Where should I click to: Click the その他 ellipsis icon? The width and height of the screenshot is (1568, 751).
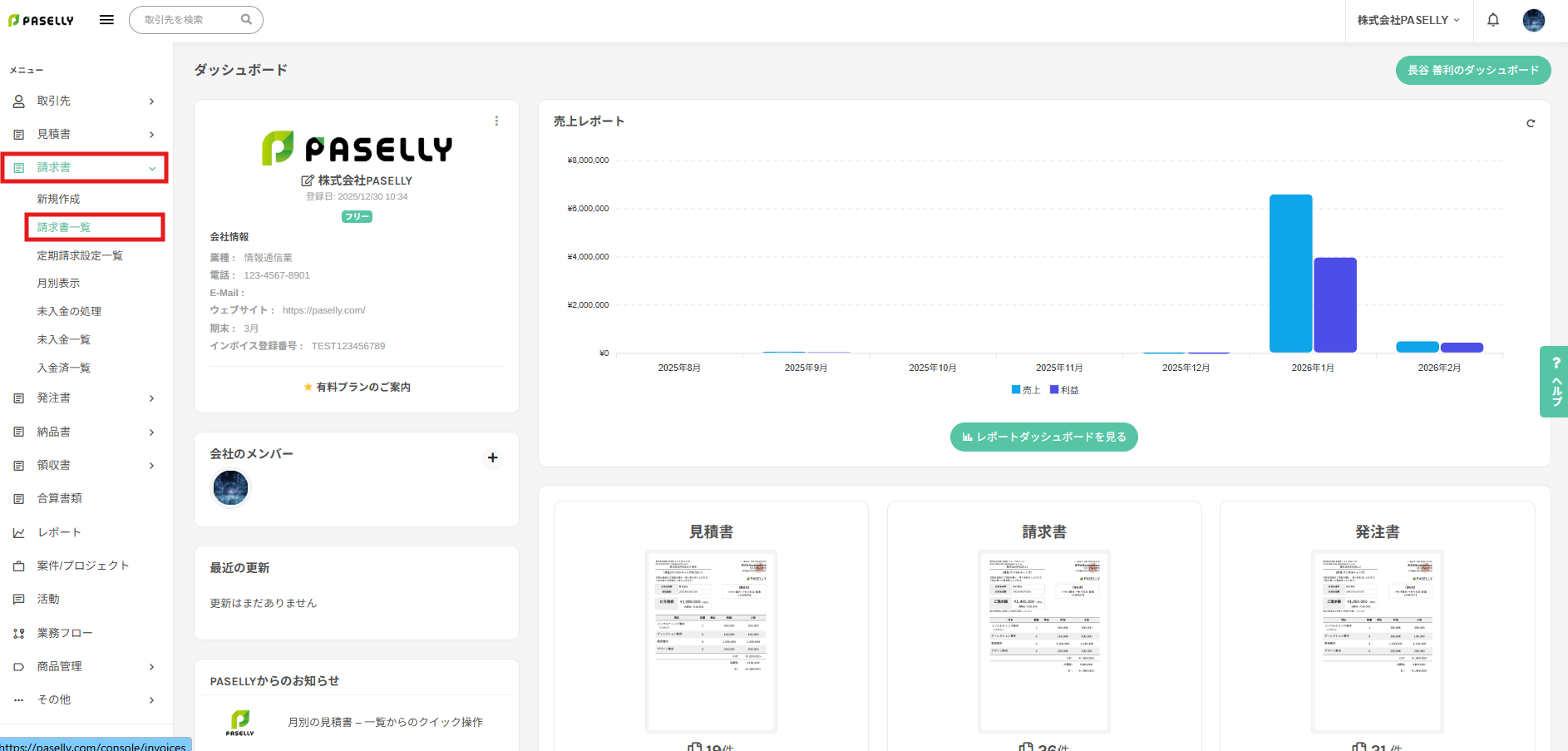click(18, 700)
